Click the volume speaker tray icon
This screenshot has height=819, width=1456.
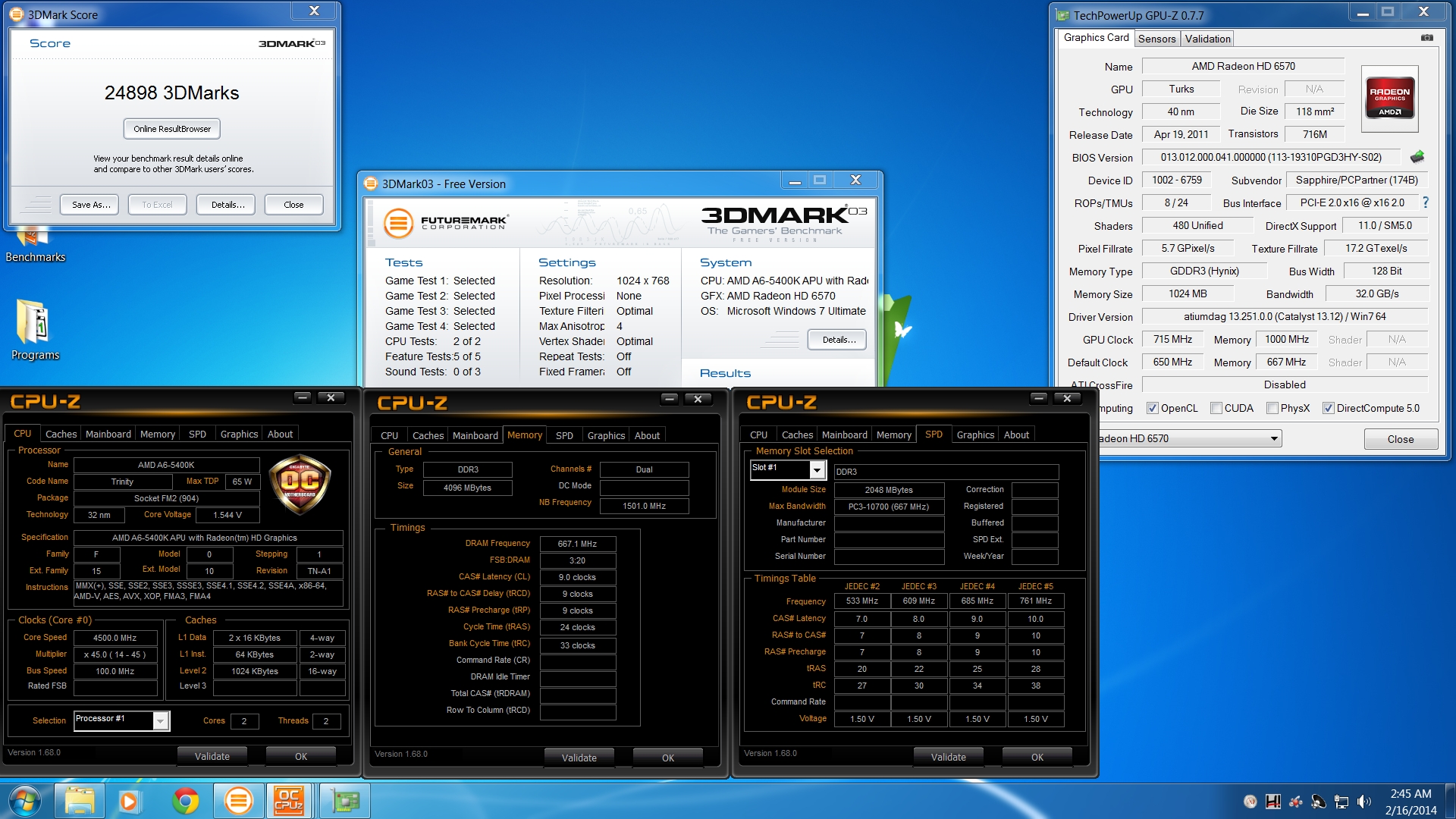(1364, 802)
